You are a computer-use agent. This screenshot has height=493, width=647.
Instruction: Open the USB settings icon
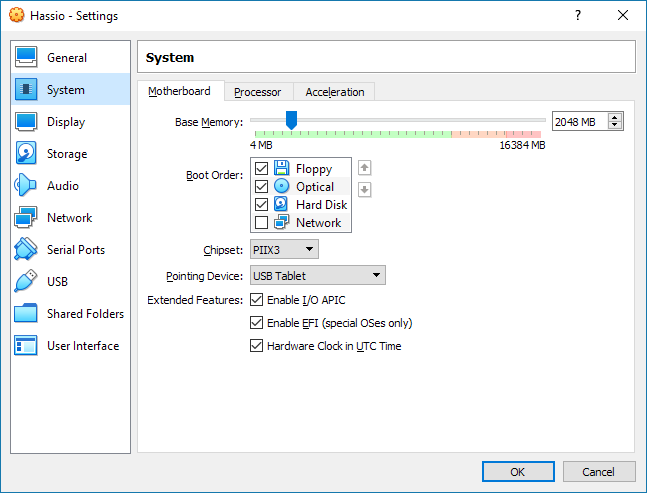[x=26, y=282]
